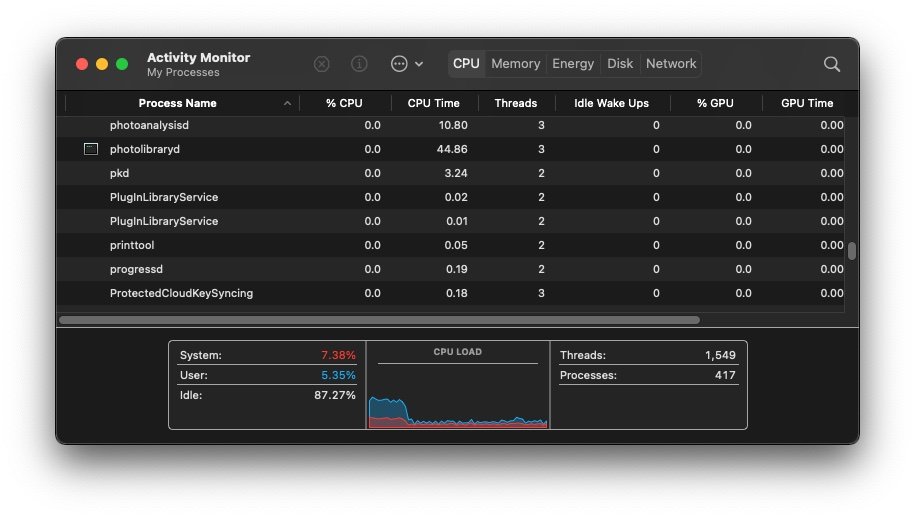
Task: Click the vertical scrollbar thumb
Action: 852,251
